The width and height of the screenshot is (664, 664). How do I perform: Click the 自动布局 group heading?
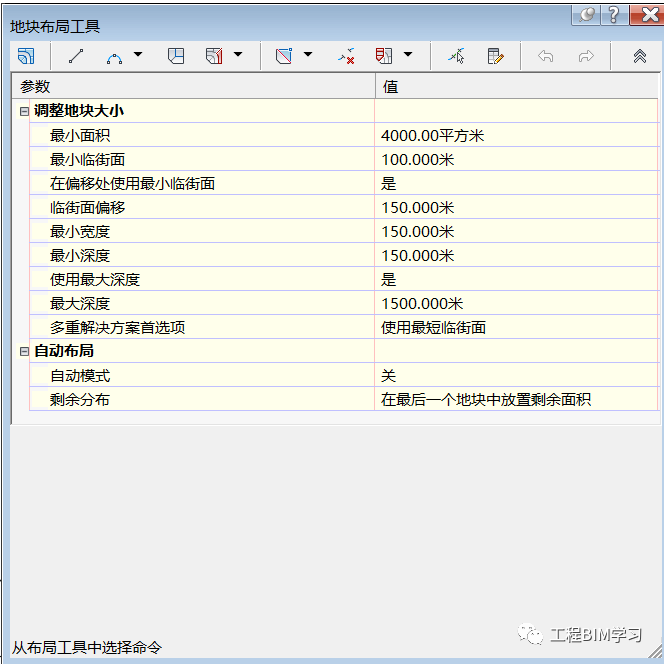(64, 351)
